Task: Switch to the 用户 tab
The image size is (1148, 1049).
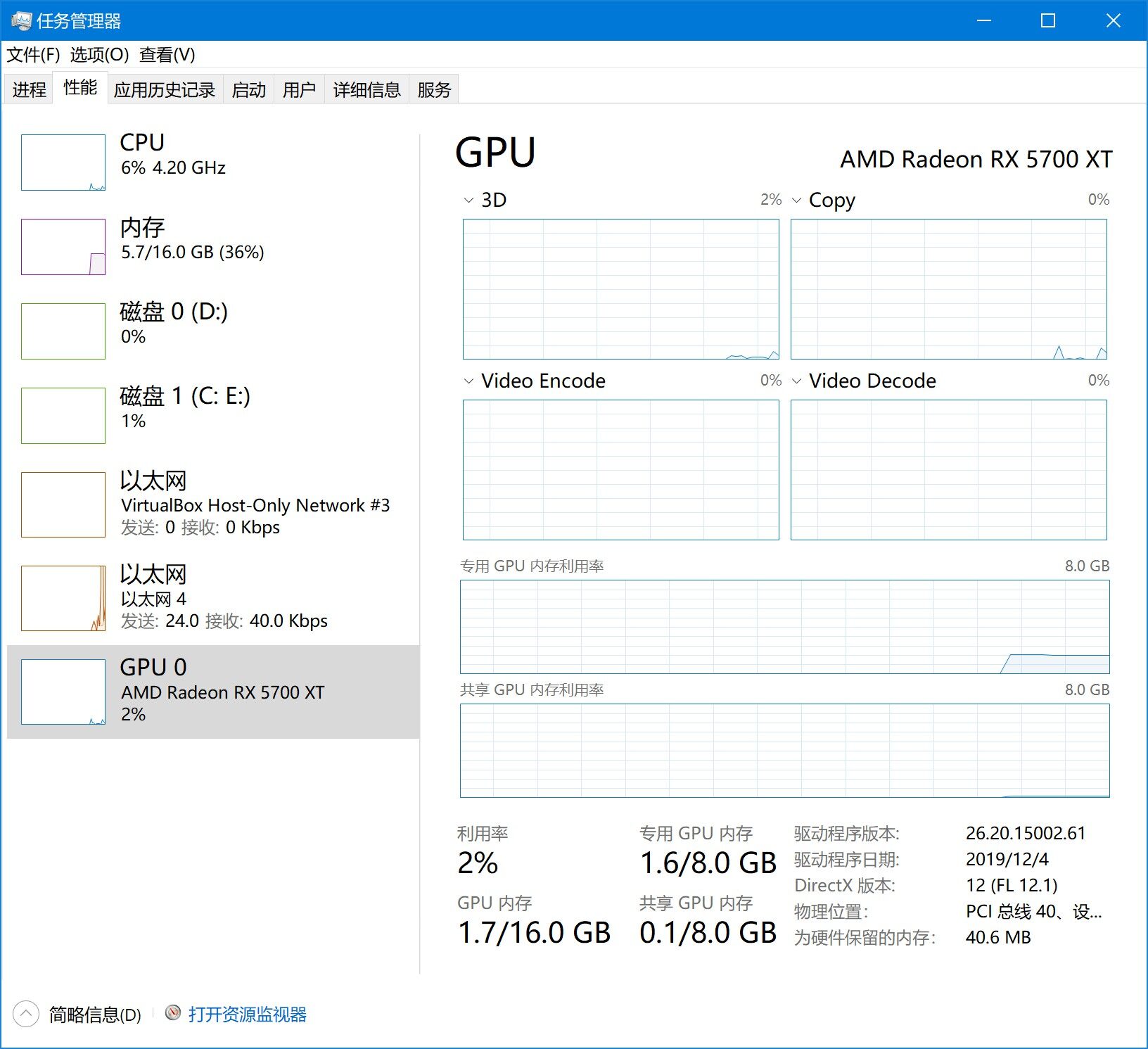Action: click(299, 89)
